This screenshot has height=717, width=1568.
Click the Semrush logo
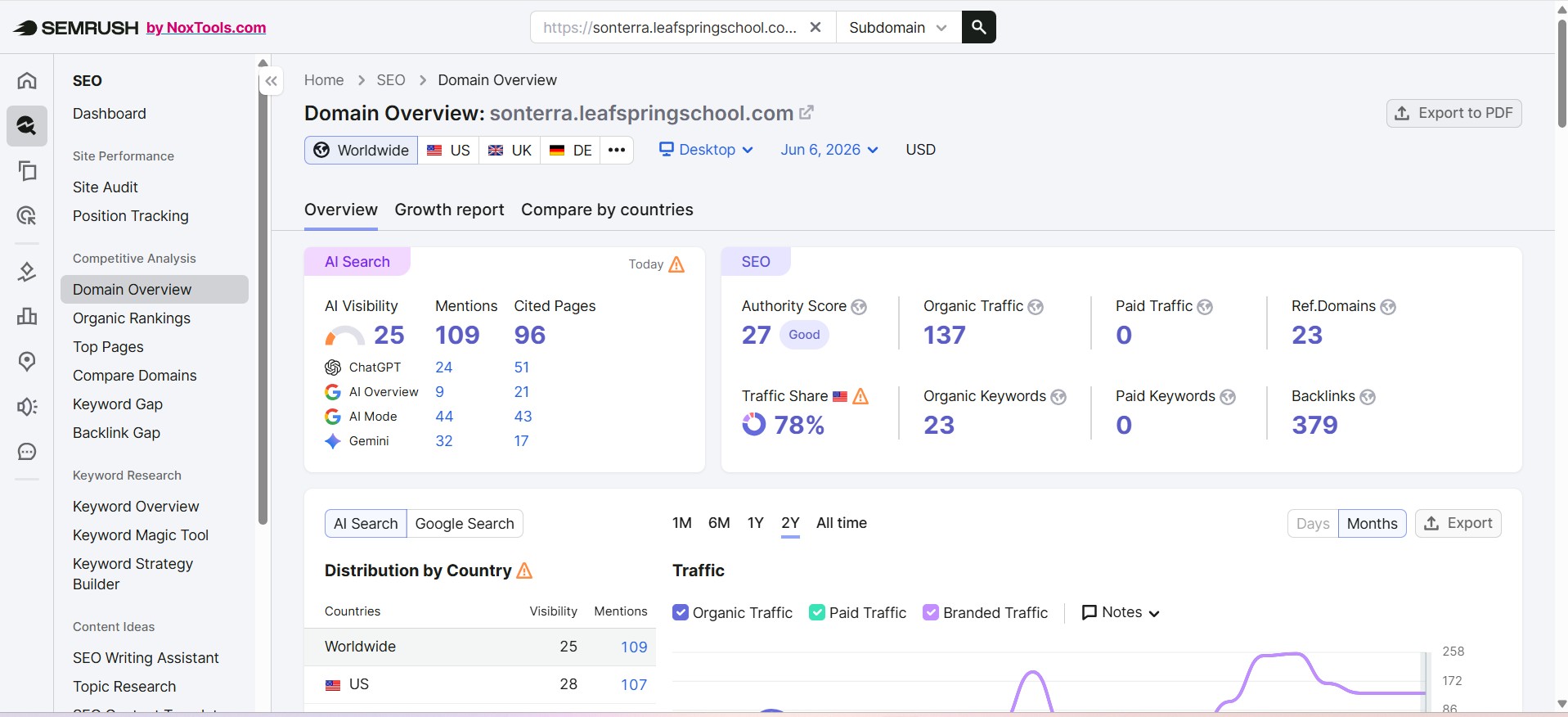[76, 28]
